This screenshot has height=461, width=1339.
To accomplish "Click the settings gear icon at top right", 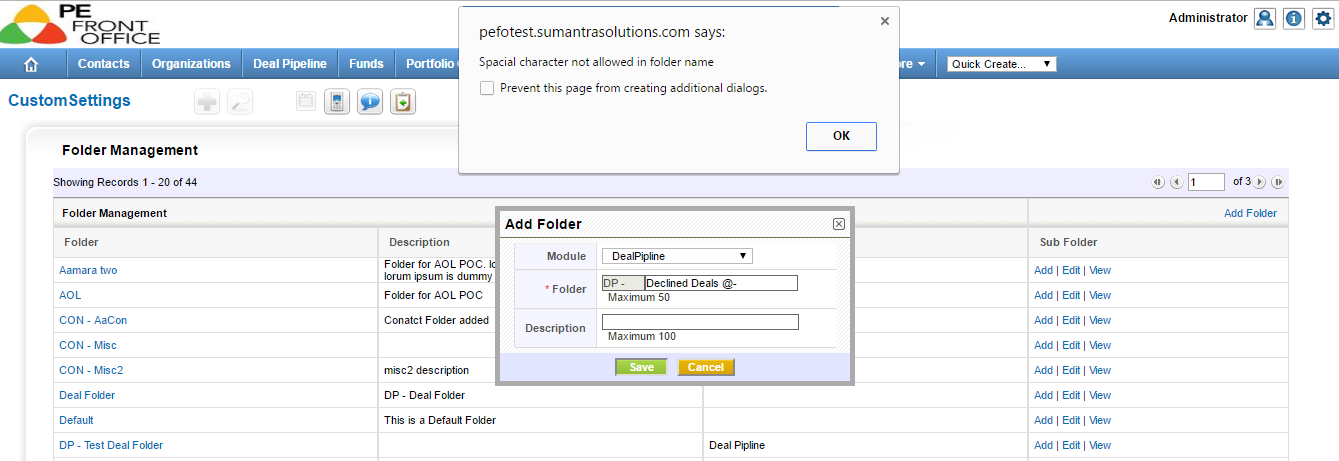I will [x=1323, y=18].
